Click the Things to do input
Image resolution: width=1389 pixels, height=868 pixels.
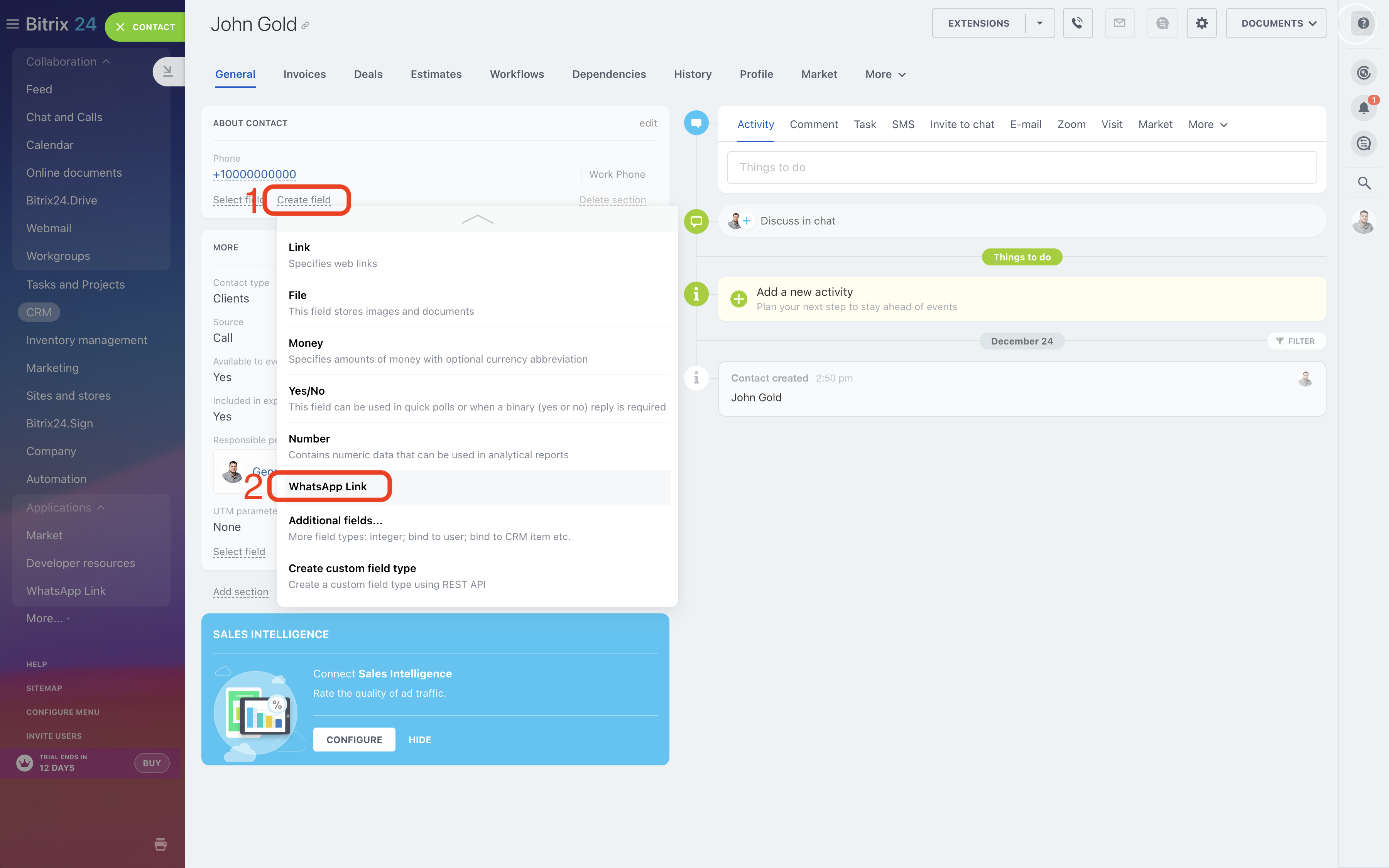click(1021, 168)
